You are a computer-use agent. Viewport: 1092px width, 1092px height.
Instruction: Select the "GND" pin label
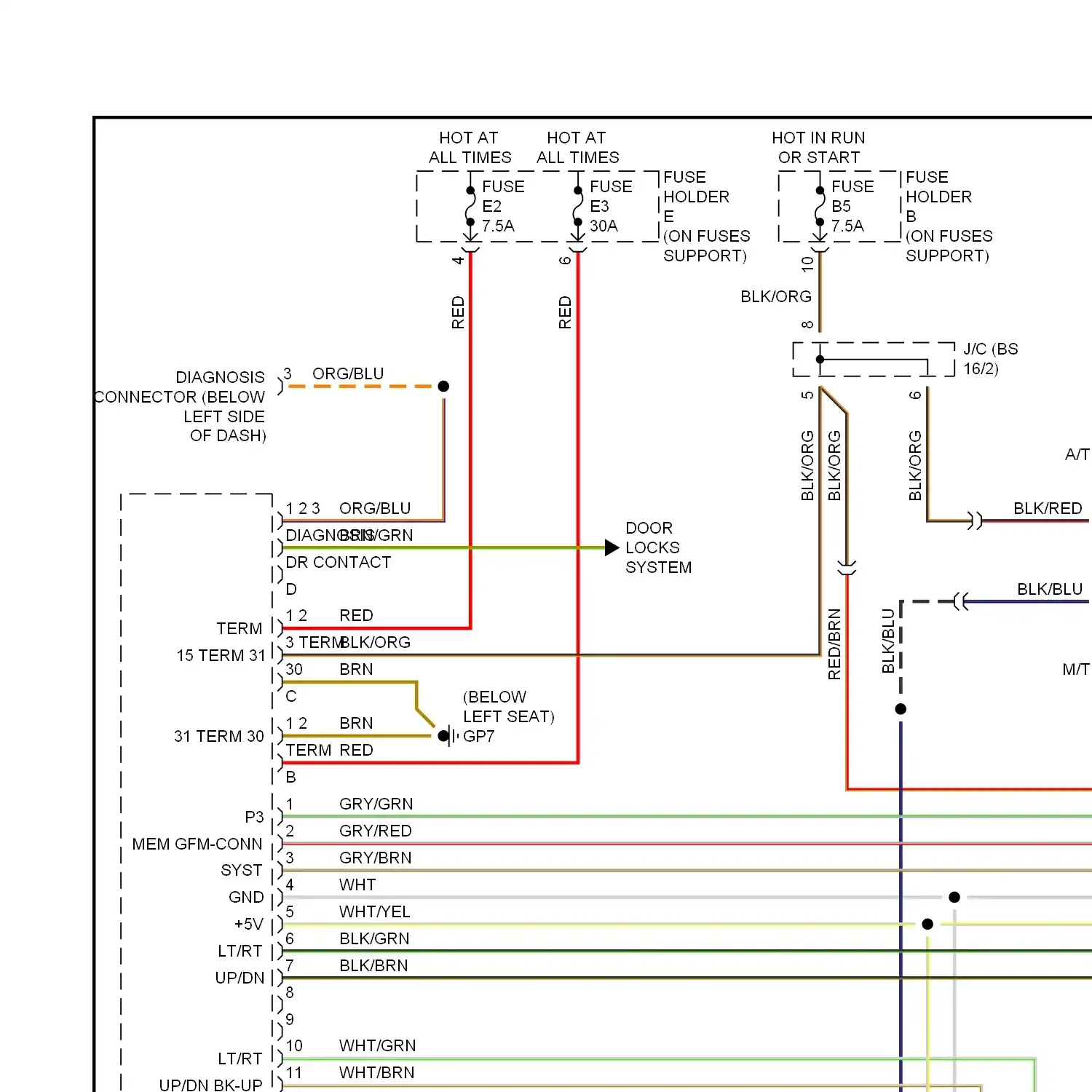coord(246,897)
